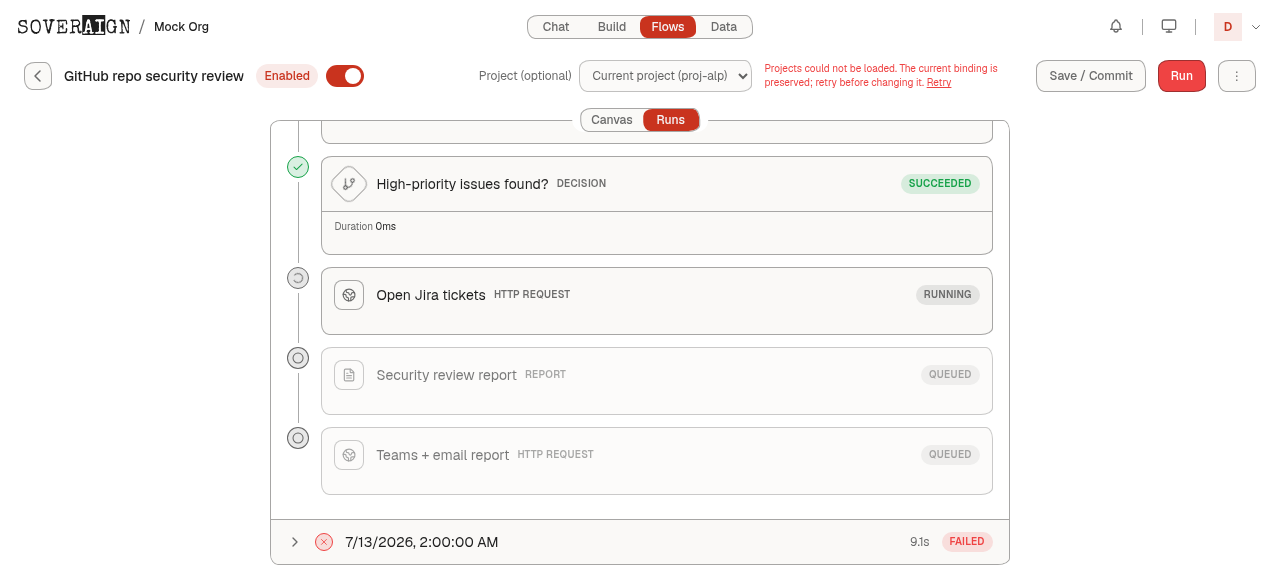Switch to the Build tab
Image resolution: width=1280 pixels, height=577 pixels.
coord(612,27)
